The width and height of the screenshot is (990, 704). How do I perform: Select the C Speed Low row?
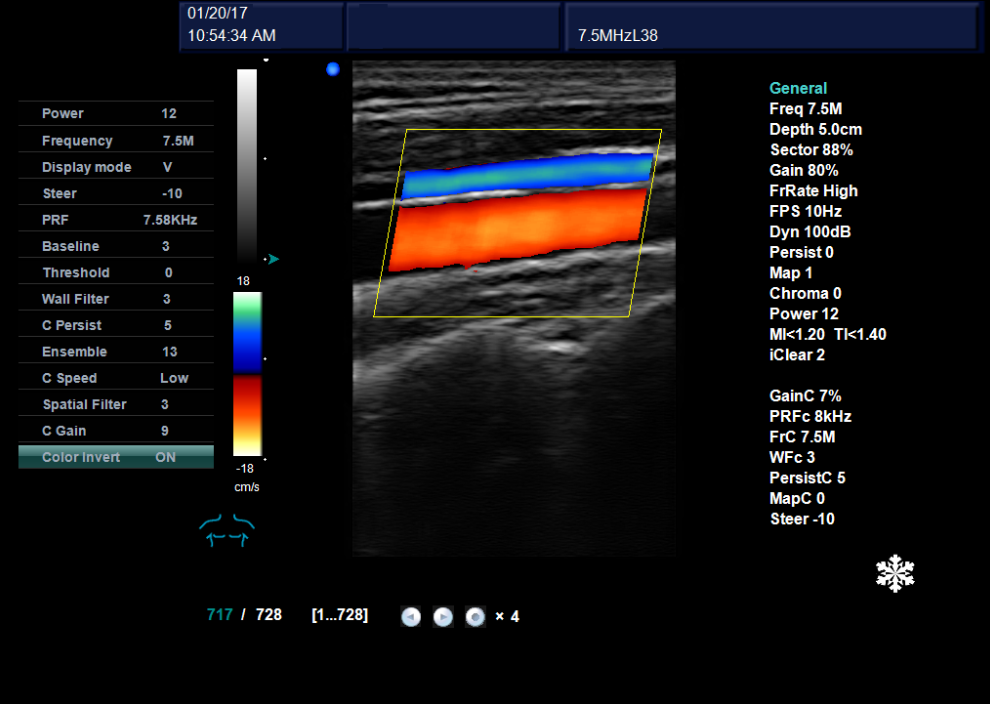tap(116, 378)
